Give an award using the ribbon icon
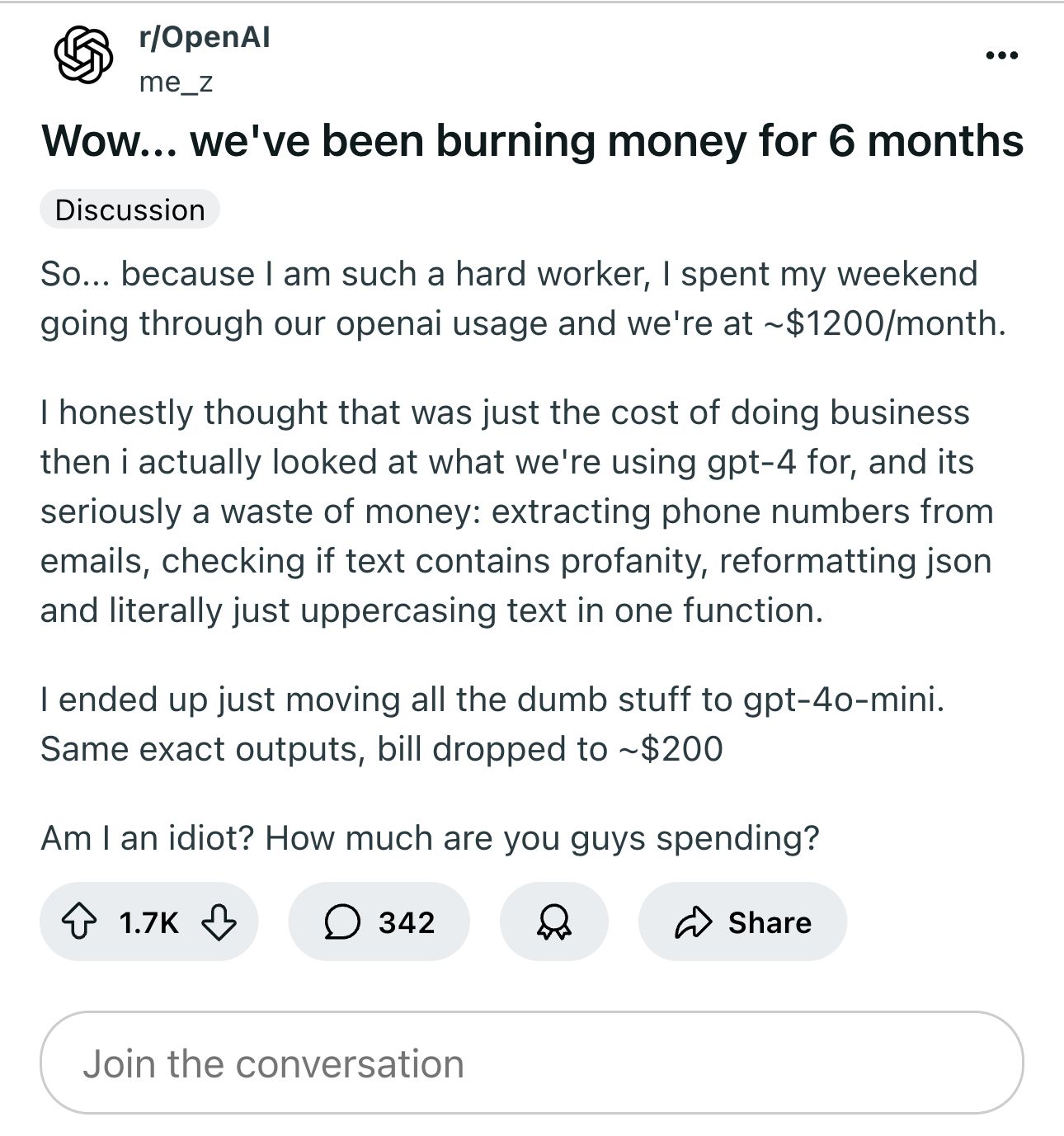 click(x=553, y=922)
